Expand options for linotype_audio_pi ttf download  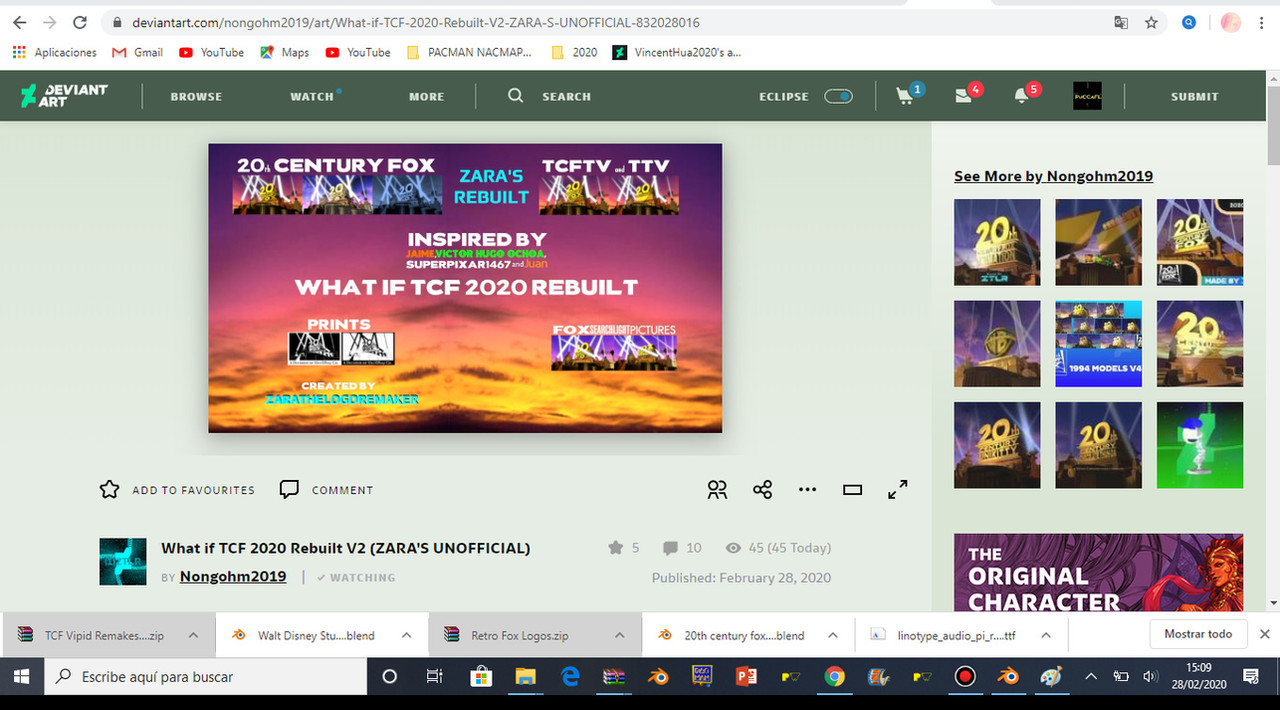[1045, 635]
